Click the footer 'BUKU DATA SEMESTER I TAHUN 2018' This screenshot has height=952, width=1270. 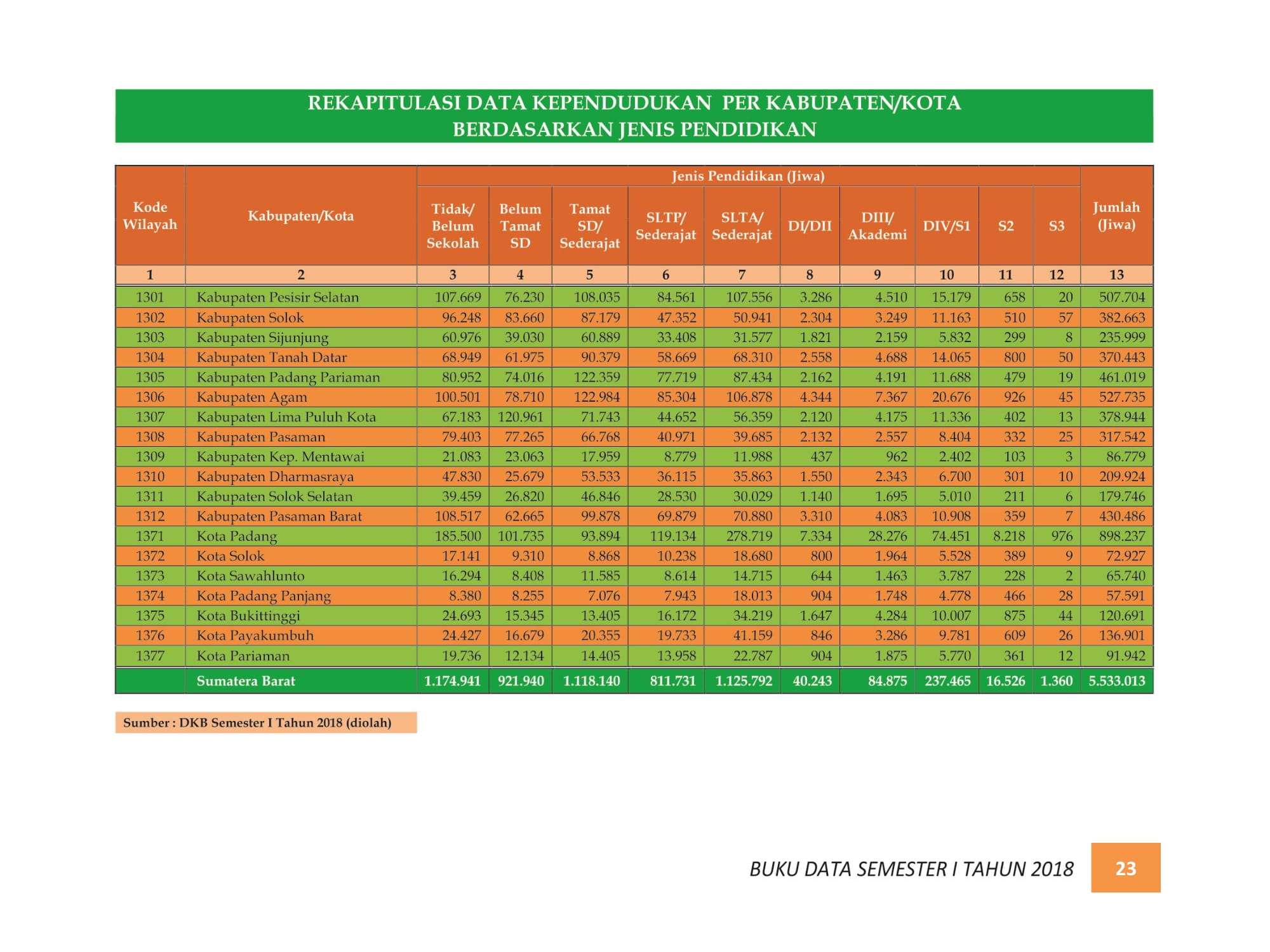(x=911, y=869)
